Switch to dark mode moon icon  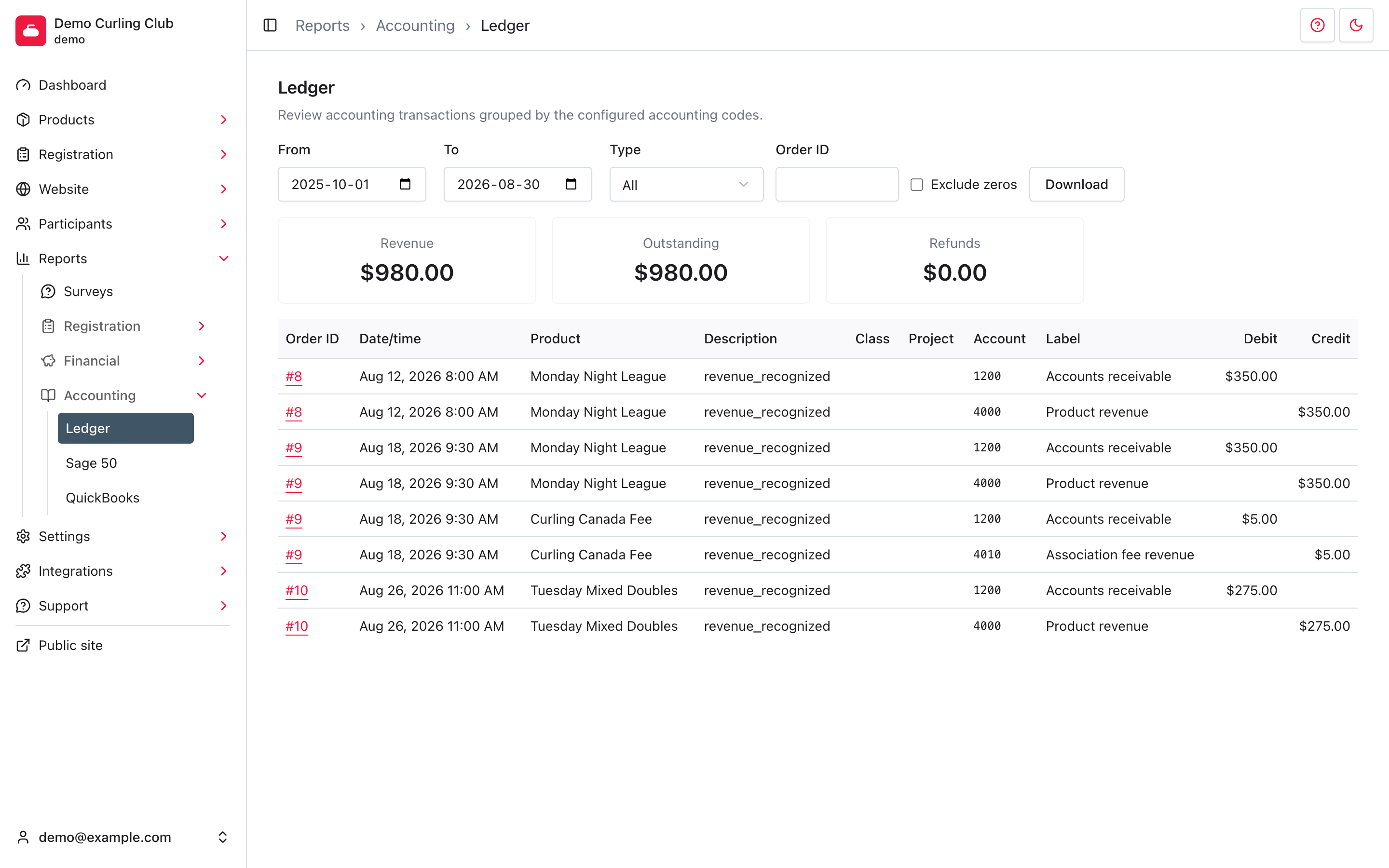pyautogui.click(x=1356, y=25)
